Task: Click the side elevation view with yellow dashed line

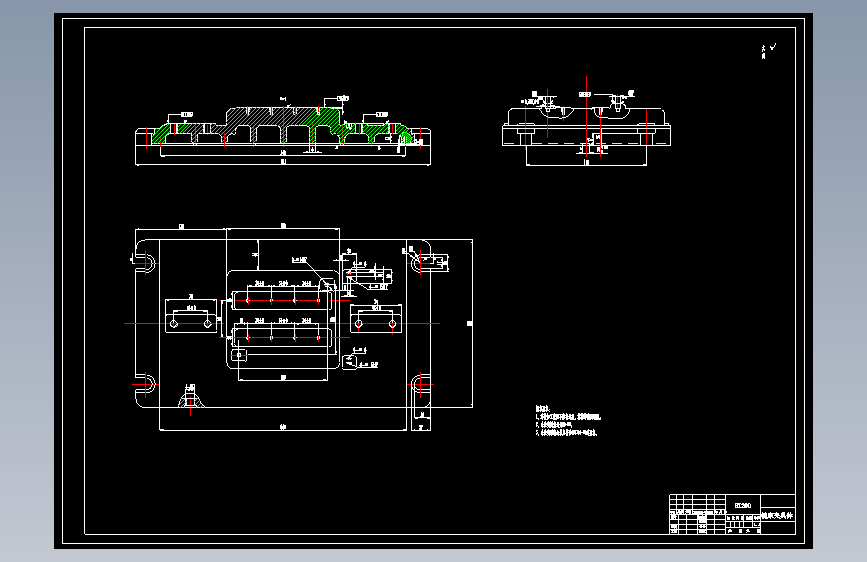Action: 586,126
